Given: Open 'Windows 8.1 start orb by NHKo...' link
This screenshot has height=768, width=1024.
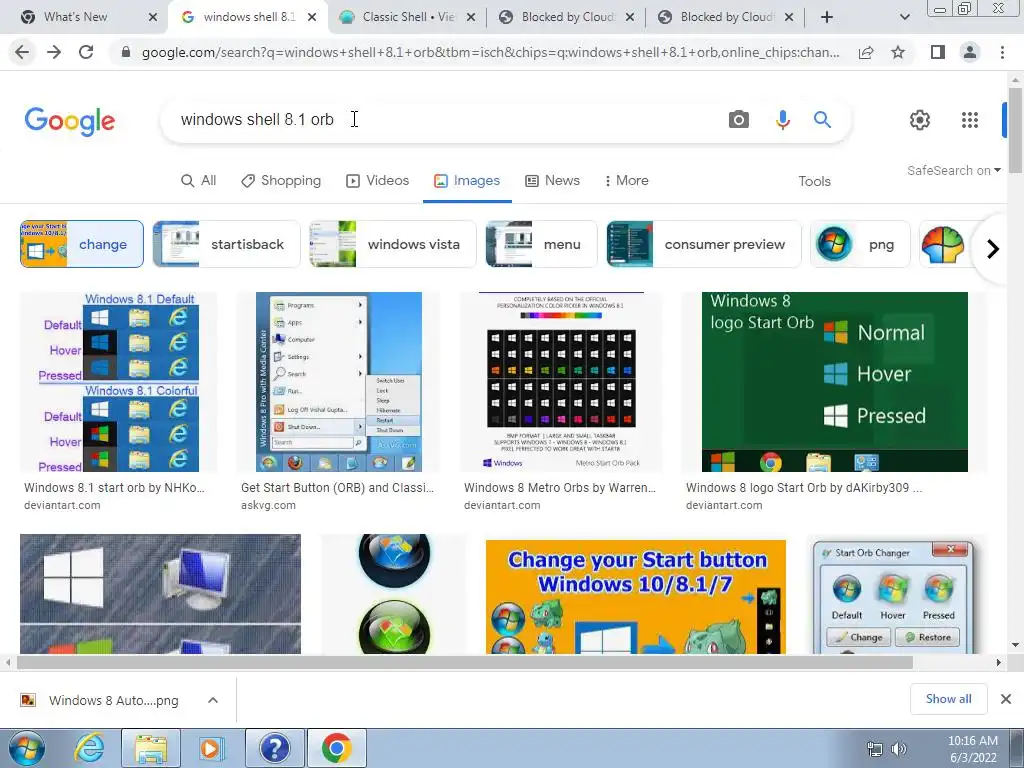Looking at the screenshot, I should [x=114, y=488].
